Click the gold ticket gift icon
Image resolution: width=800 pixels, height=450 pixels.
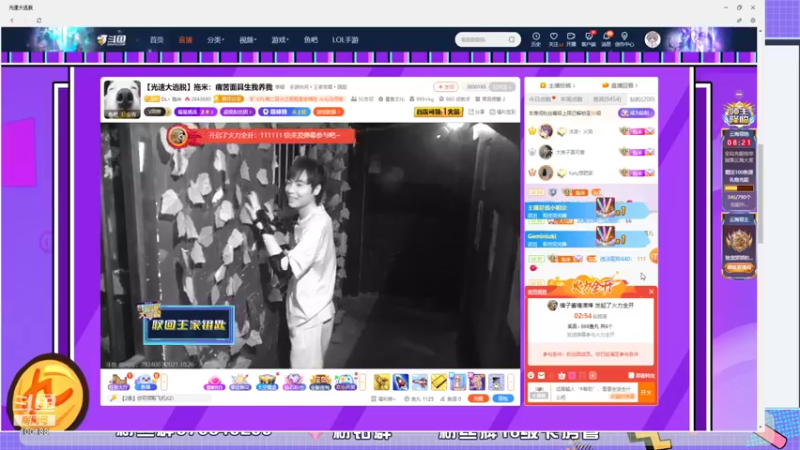pos(439,381)
